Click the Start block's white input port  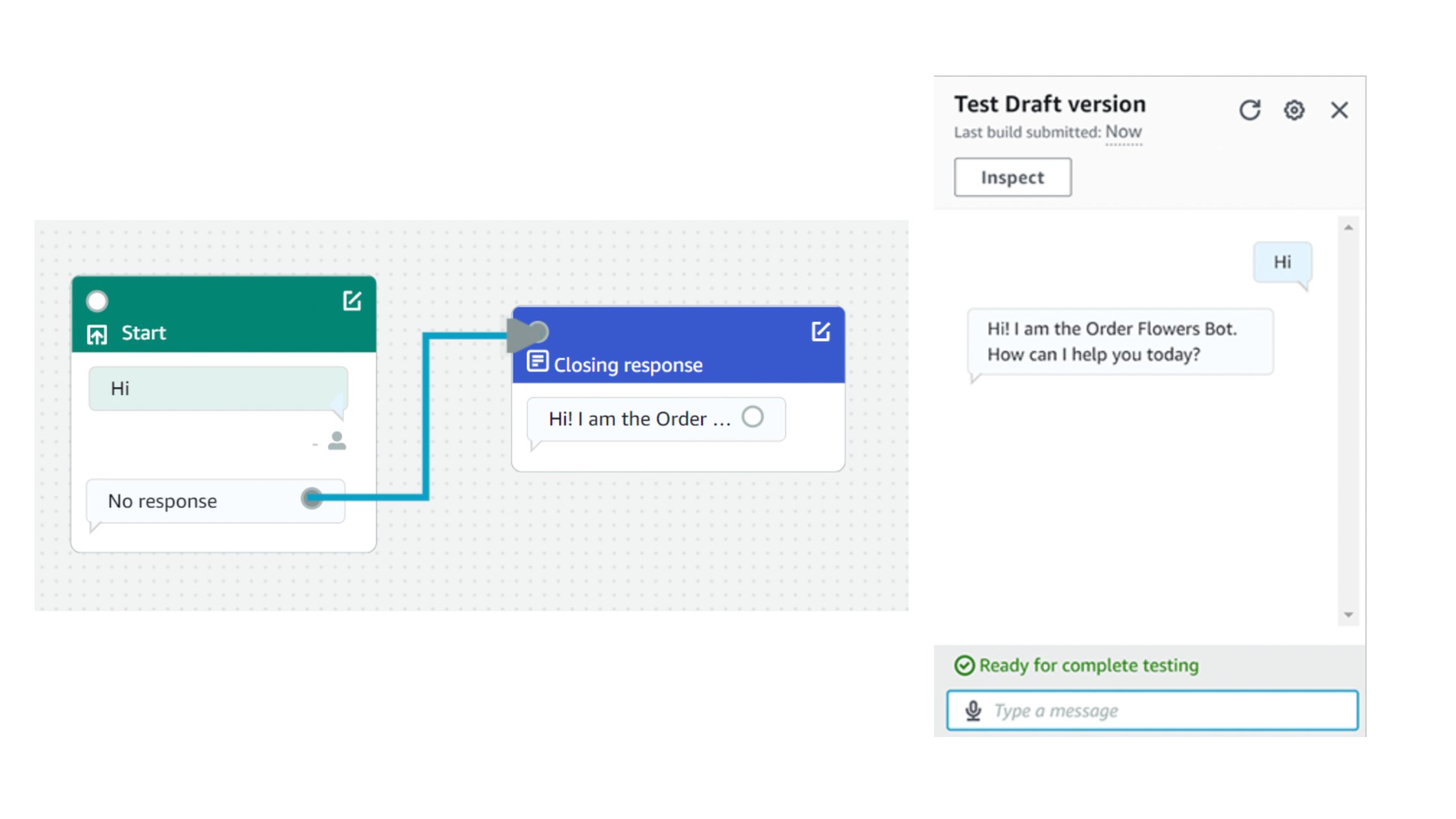click(x=97, y=301)
